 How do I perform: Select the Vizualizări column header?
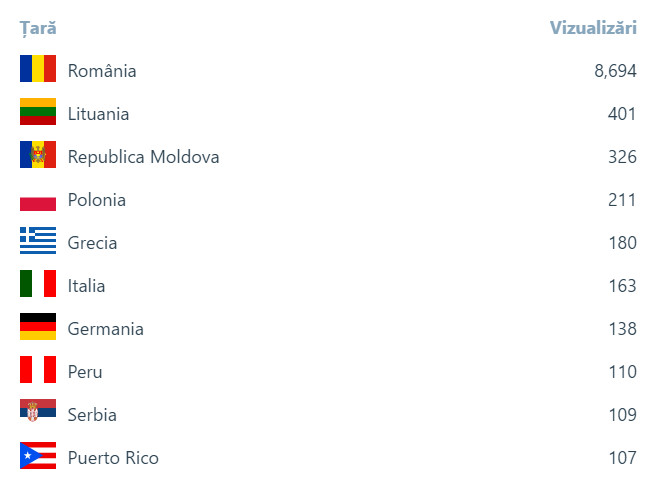pyautogui.click(x=593, y=28)
